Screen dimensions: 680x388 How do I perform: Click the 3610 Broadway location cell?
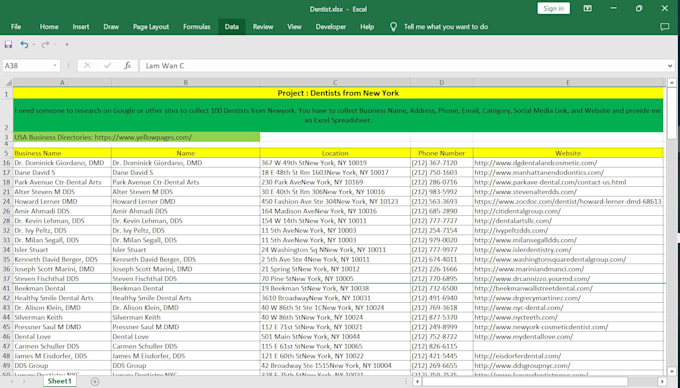tap(335, 298)
